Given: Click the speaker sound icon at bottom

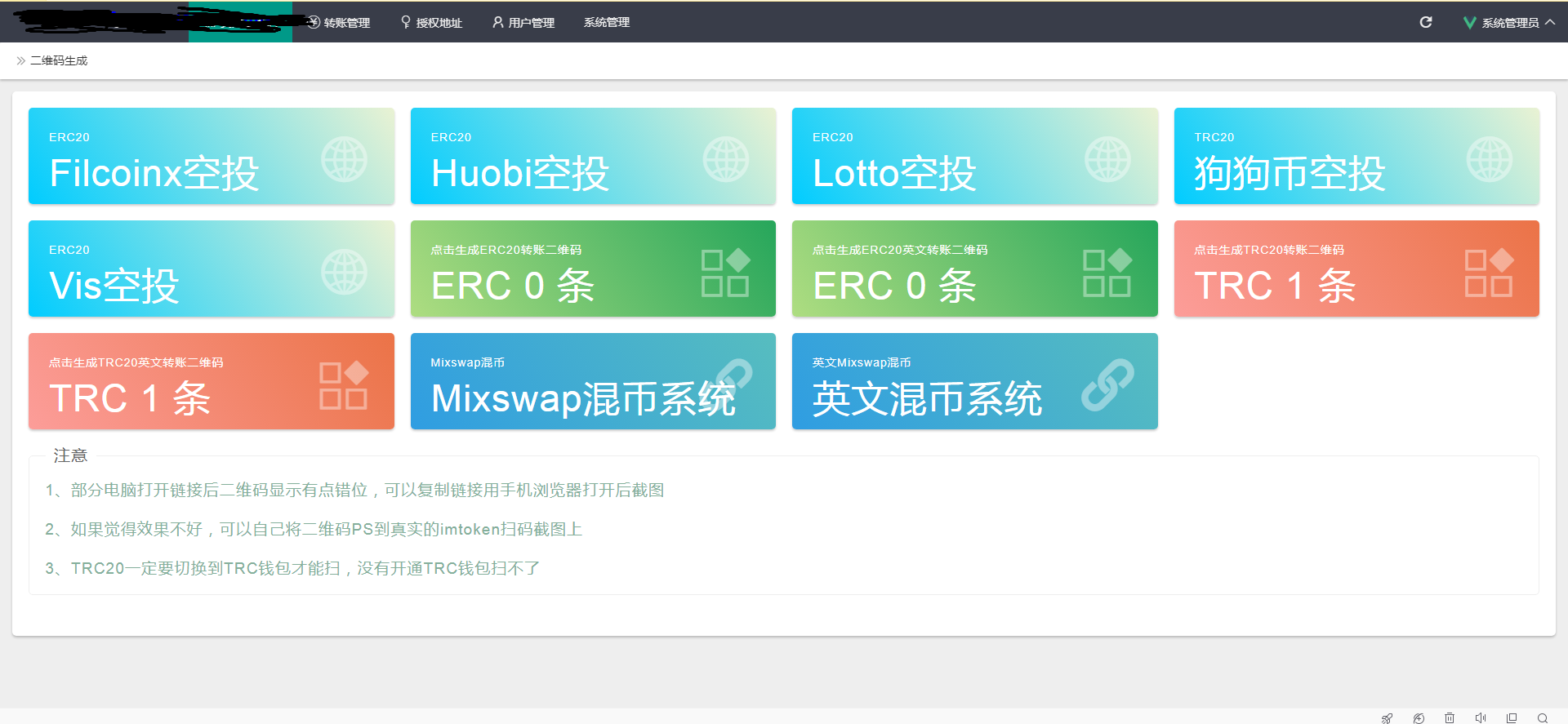Looking at the screenshot, I should 1481,718.
